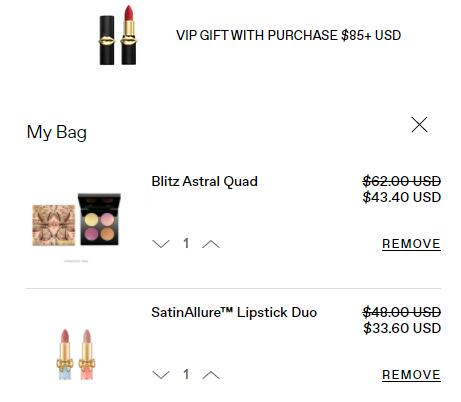Viewport: 461px width, 402px height.
Task: Click the VIP gift lipstick image
Action: [118, 35]
